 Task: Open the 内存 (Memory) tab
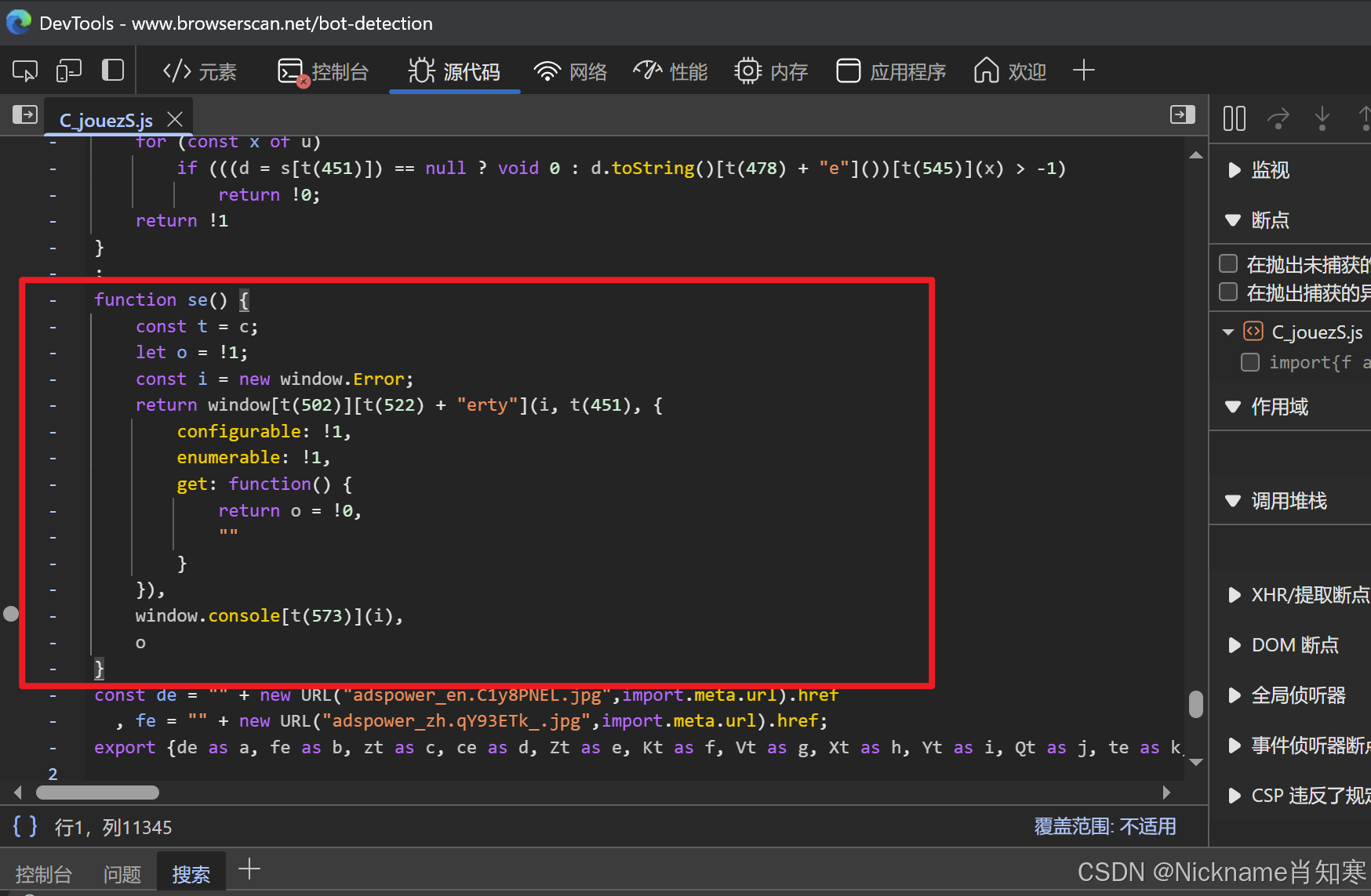771,71
